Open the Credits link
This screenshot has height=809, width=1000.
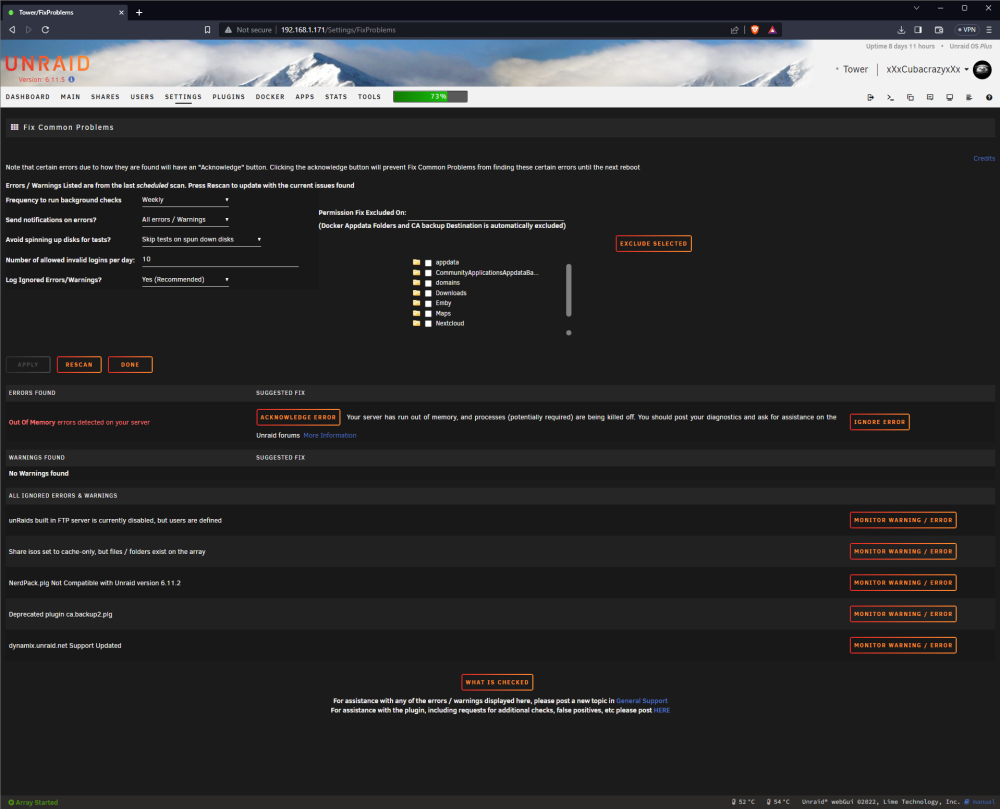pyautogui.click(x=984, y=159)
